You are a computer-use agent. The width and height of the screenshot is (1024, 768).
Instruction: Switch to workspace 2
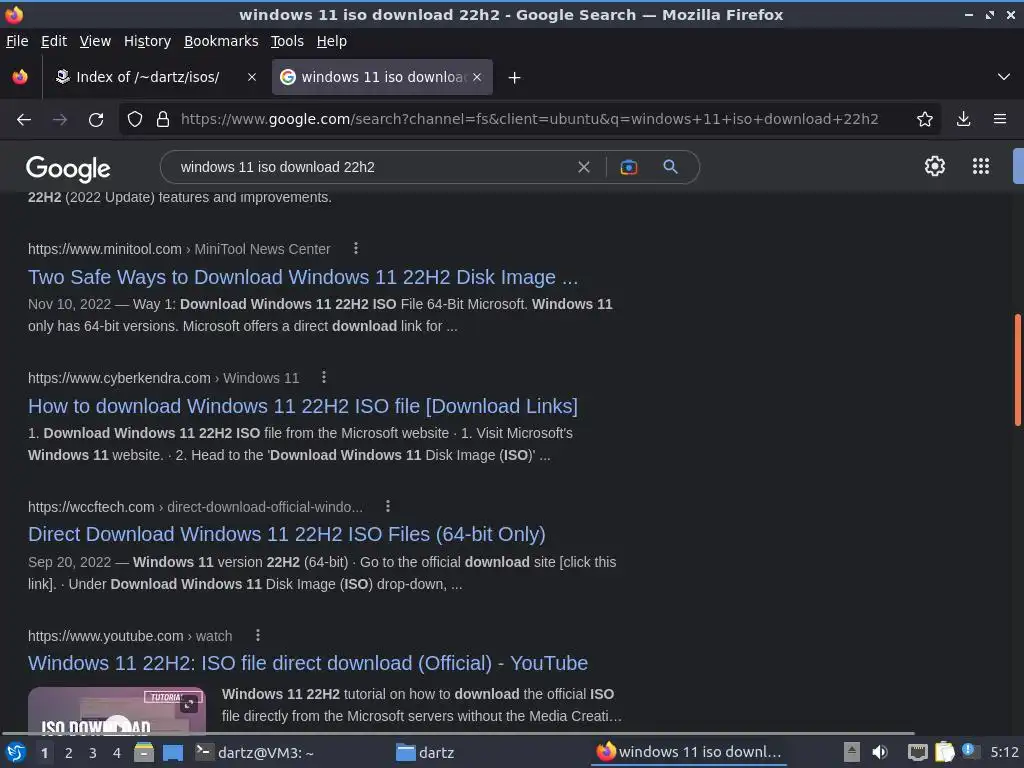(69, 753)
